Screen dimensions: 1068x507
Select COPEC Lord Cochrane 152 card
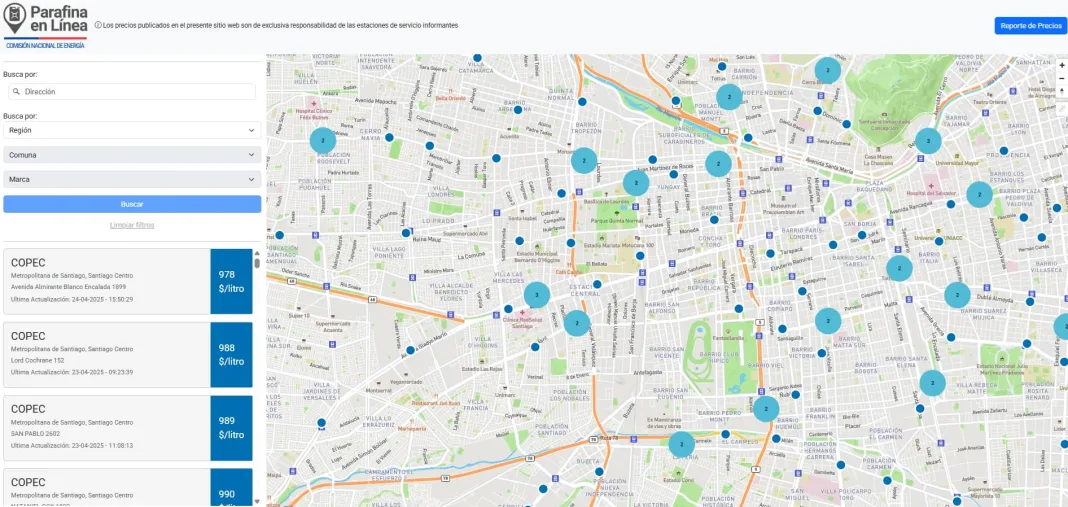pos(128,354)
